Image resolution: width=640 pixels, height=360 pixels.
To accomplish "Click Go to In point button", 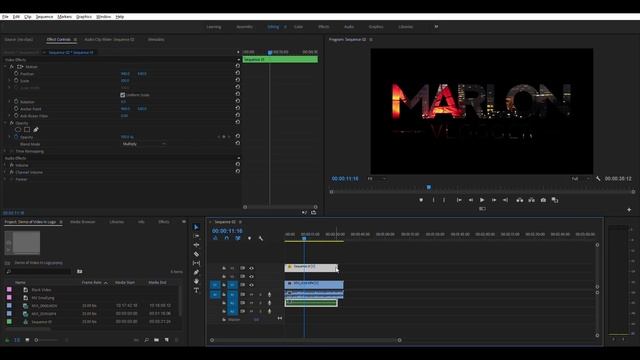I will [459, 200].
